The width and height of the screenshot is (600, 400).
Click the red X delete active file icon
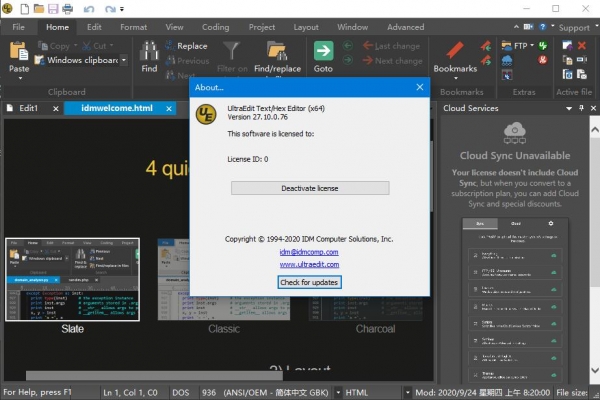[582, 46]
